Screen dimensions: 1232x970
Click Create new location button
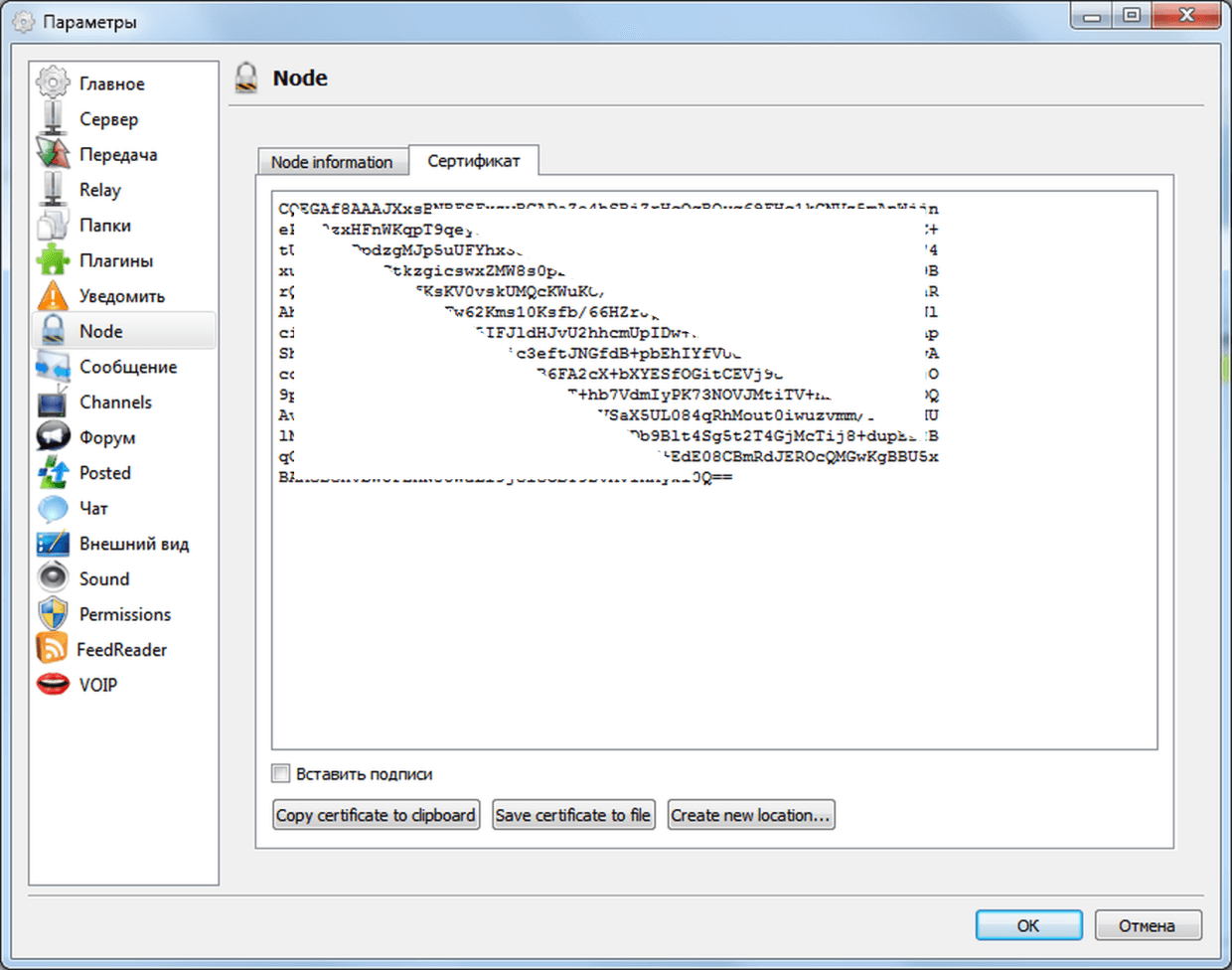(750, 815)
